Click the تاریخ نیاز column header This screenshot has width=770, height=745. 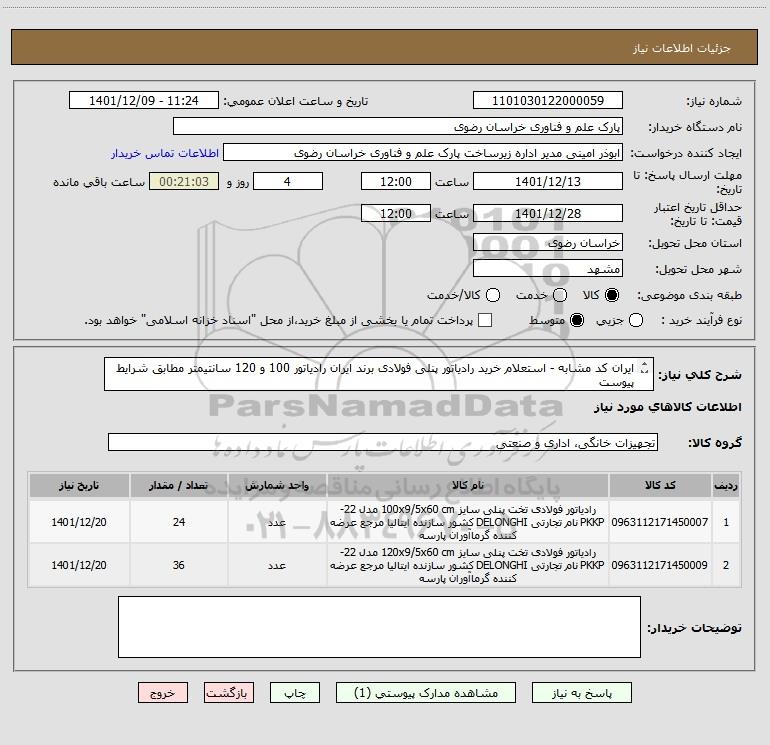click(x=79, y=485)
